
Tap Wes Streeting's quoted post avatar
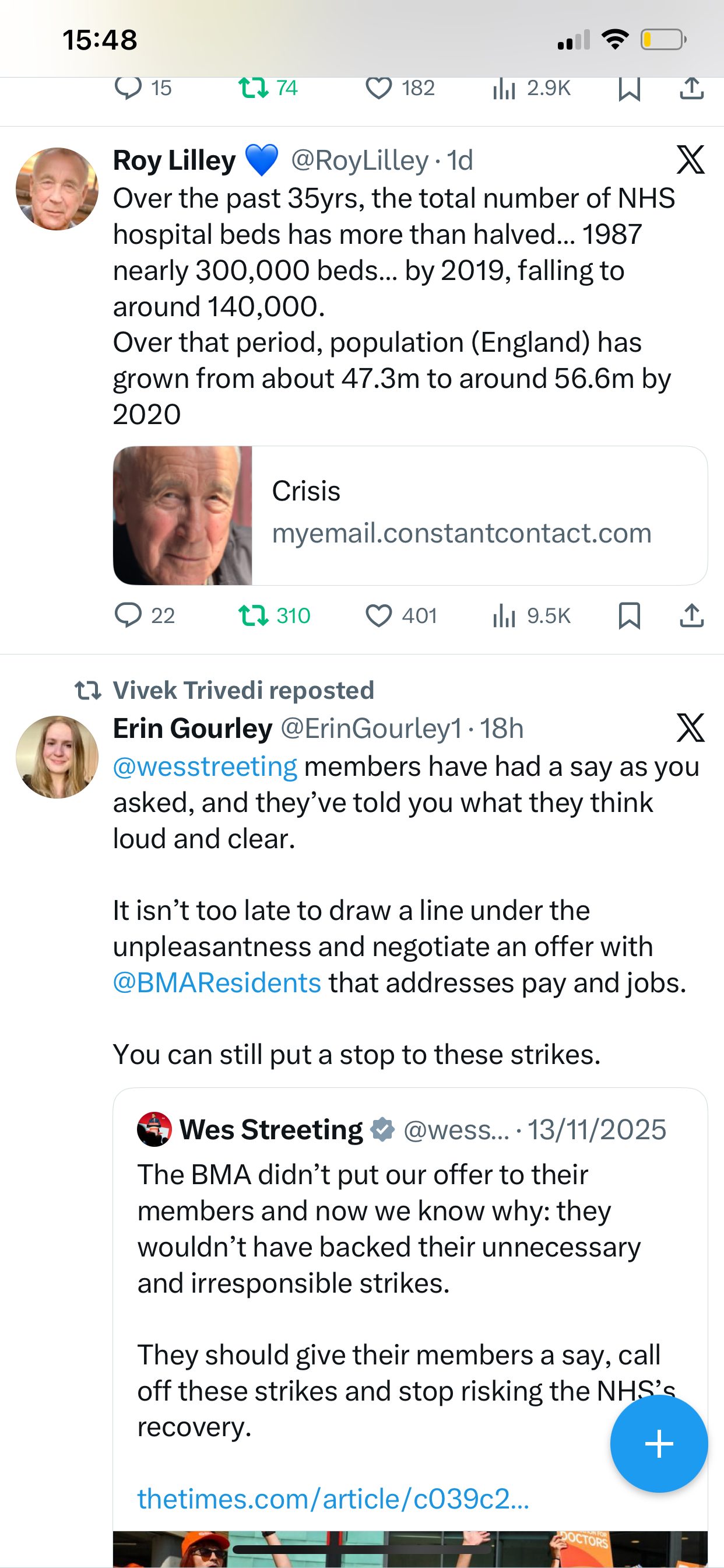coord(154,1130)
